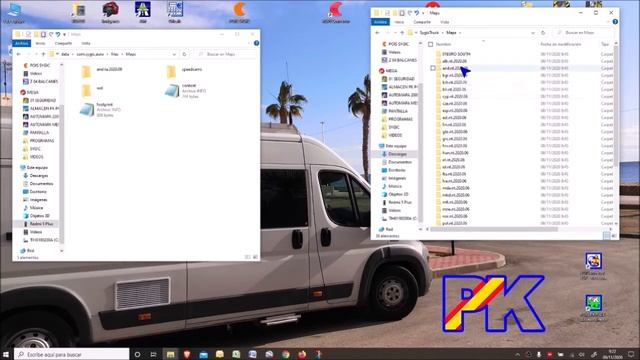
Task: Open Task View on the taskbar
Action: (153, 354)
